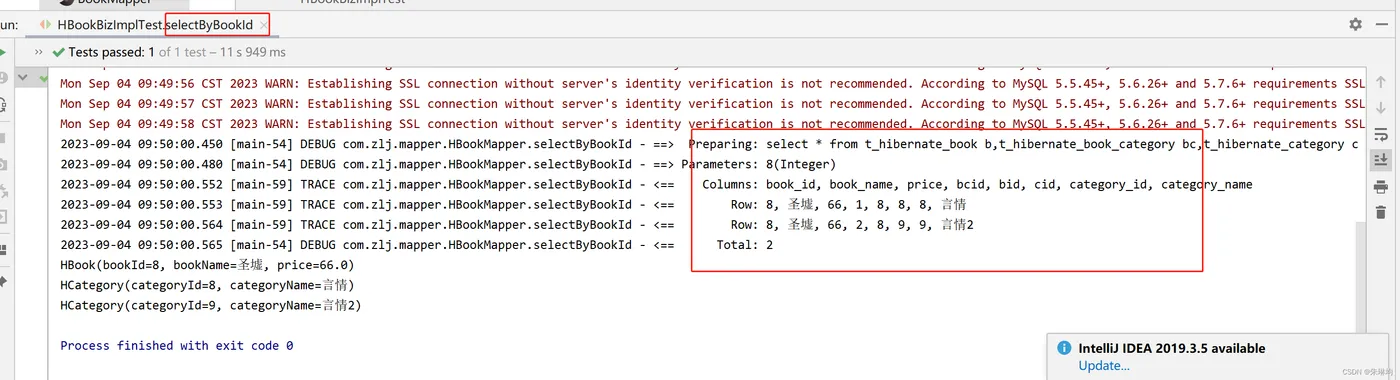Screen dimensions: 1400x380
Task: Click the 09:49:56 SSL WARN line
Action: point(712,84)
